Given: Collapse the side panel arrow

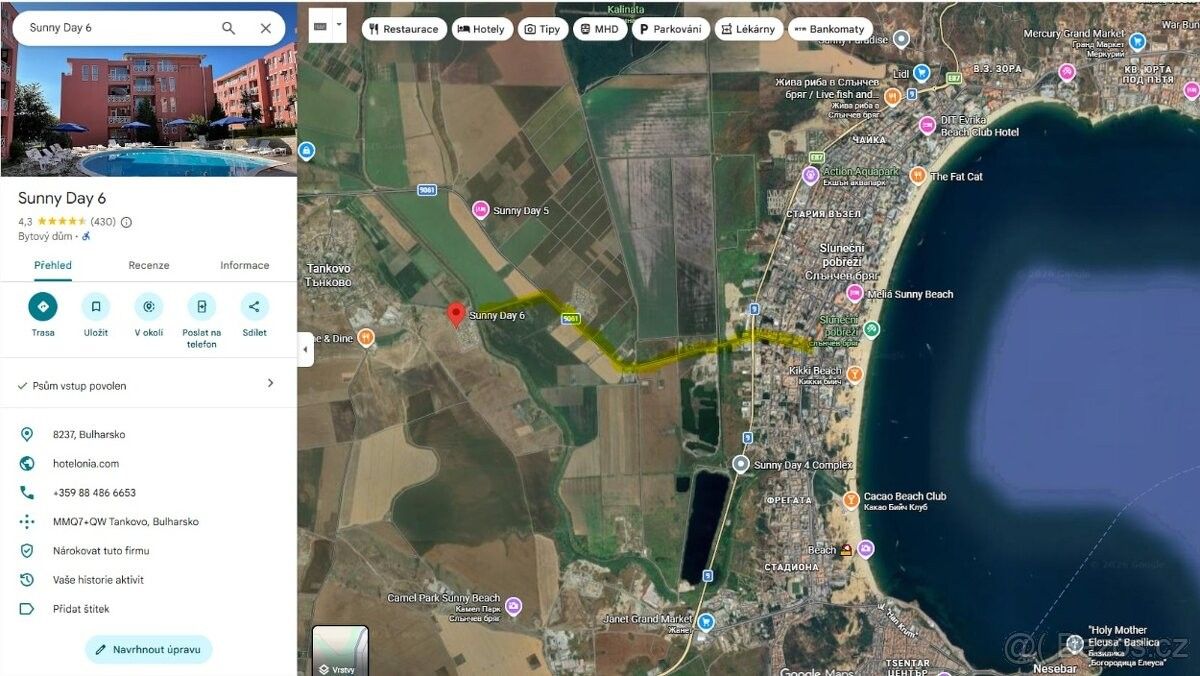Looking at the screenshot, I should pos(305,349).
